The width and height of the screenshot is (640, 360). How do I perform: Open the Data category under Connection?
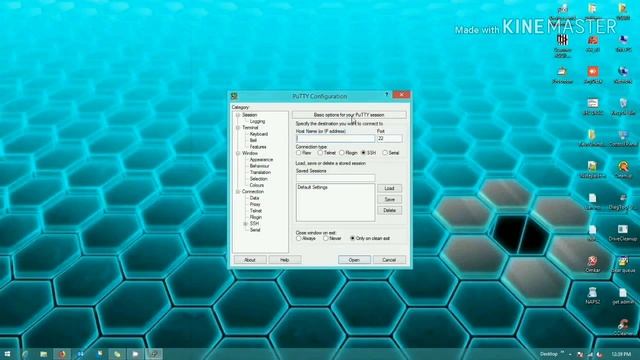pyautogui.click(x=254, y=198)
